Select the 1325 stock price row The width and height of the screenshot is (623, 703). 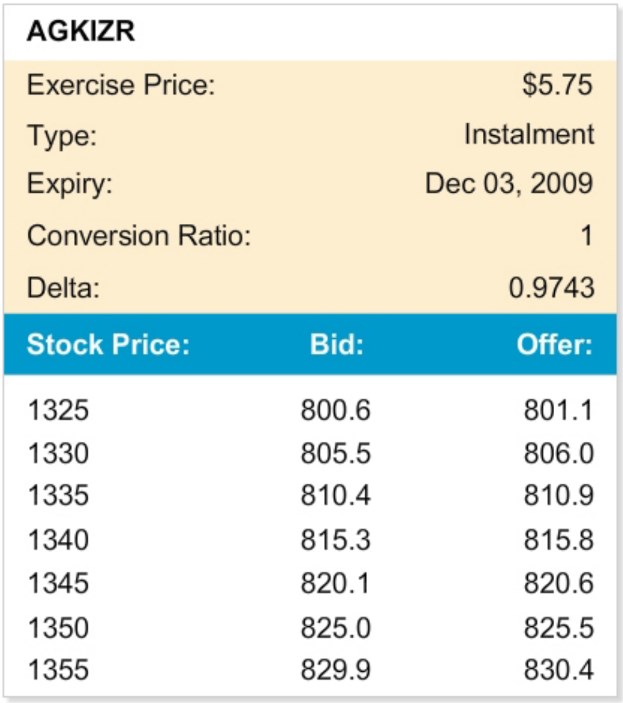(58, 410)
